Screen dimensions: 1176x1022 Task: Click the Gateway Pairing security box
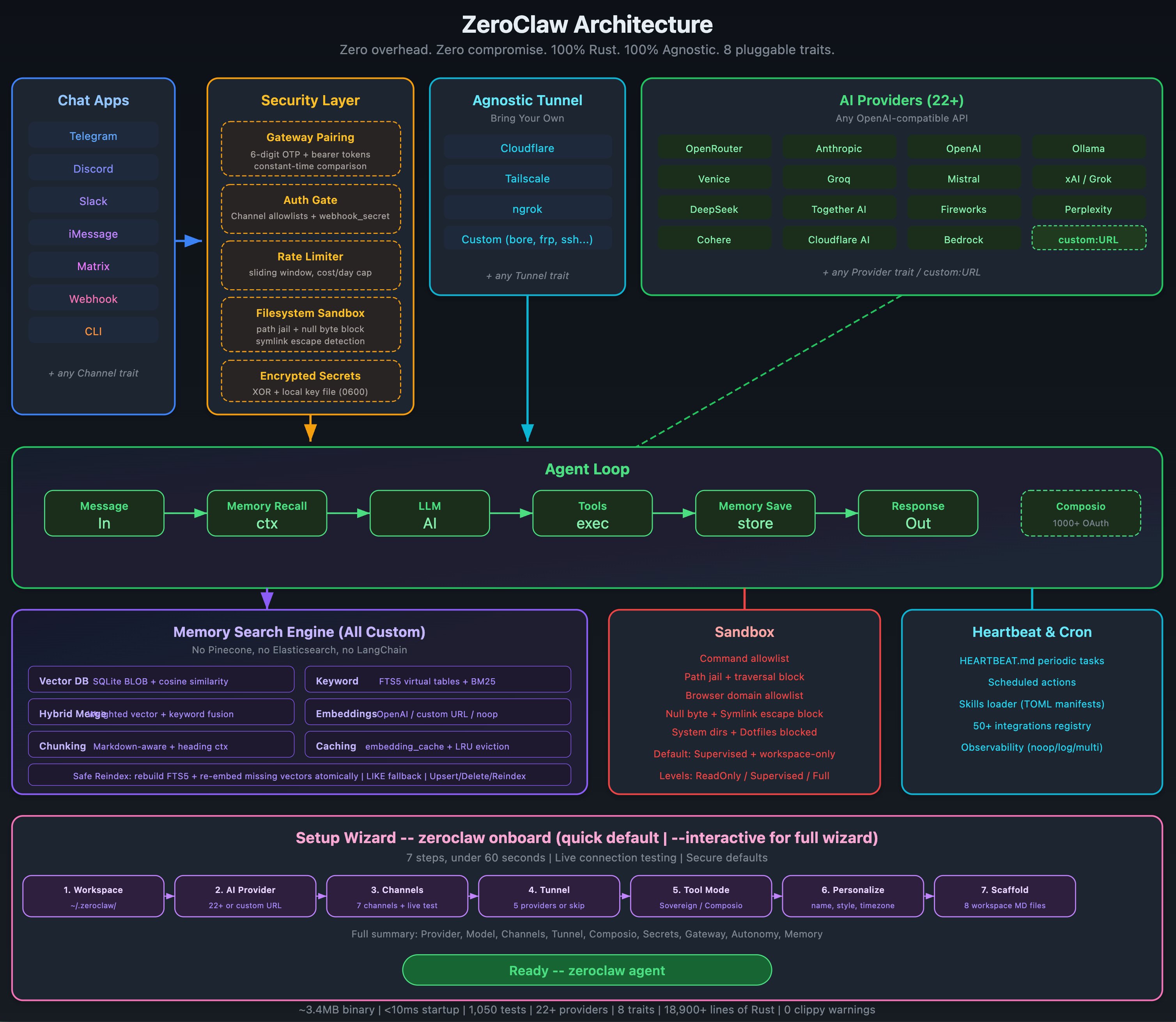coord(310,149)
